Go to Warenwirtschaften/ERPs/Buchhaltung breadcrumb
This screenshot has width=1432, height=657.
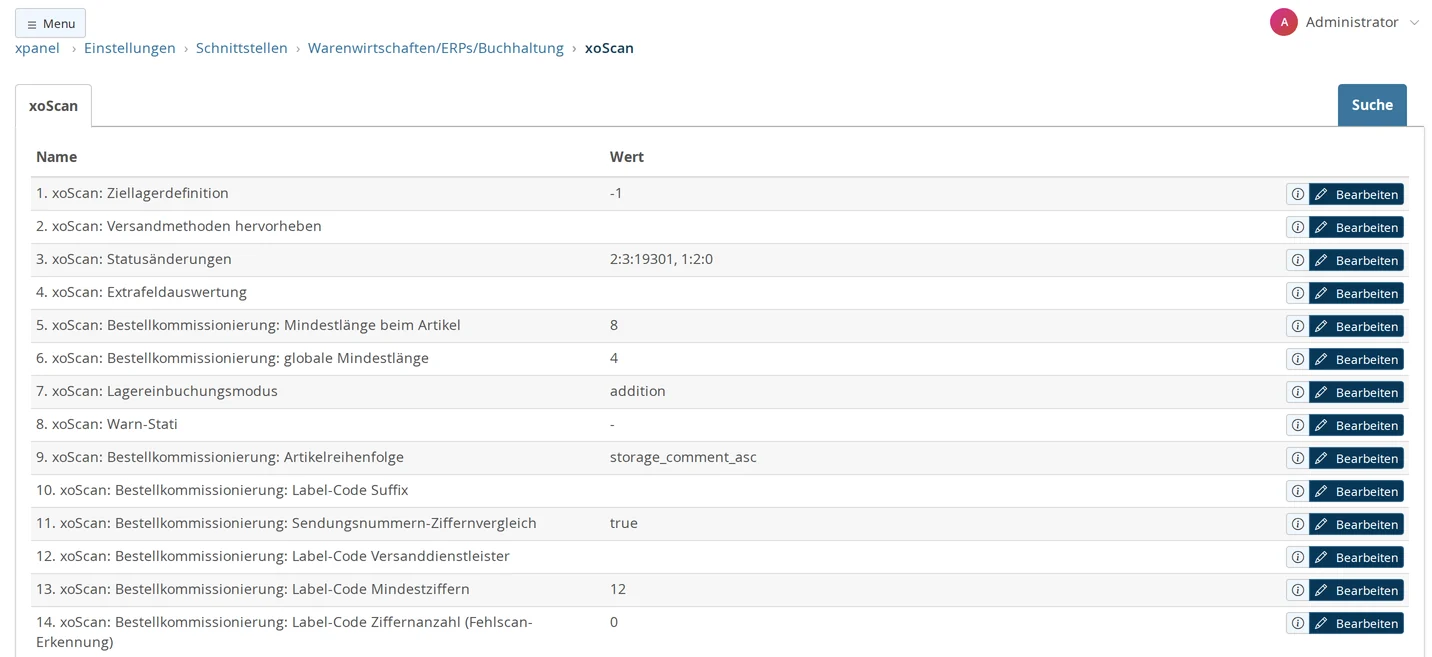click(x=436, y=48)
